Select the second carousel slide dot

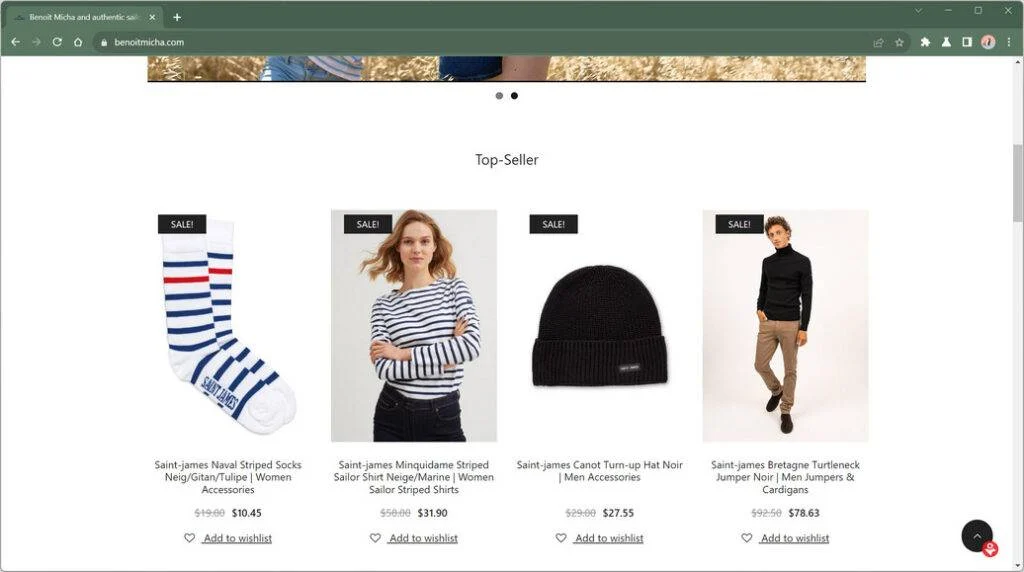(x=515, y=96)
